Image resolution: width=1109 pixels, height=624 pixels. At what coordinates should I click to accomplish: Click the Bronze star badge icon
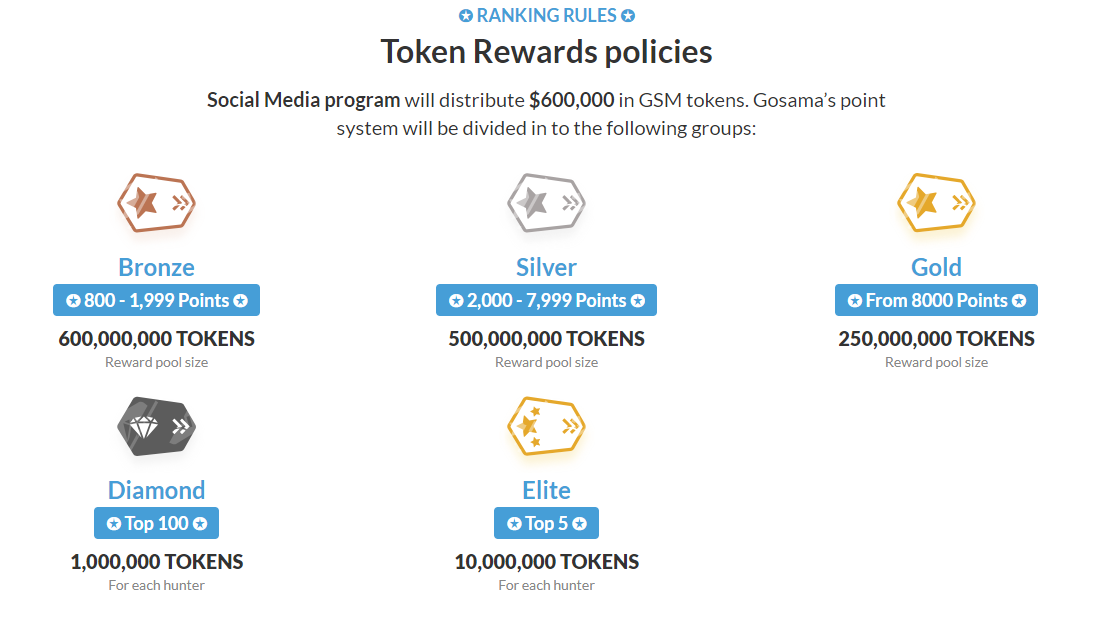point(156,203)
